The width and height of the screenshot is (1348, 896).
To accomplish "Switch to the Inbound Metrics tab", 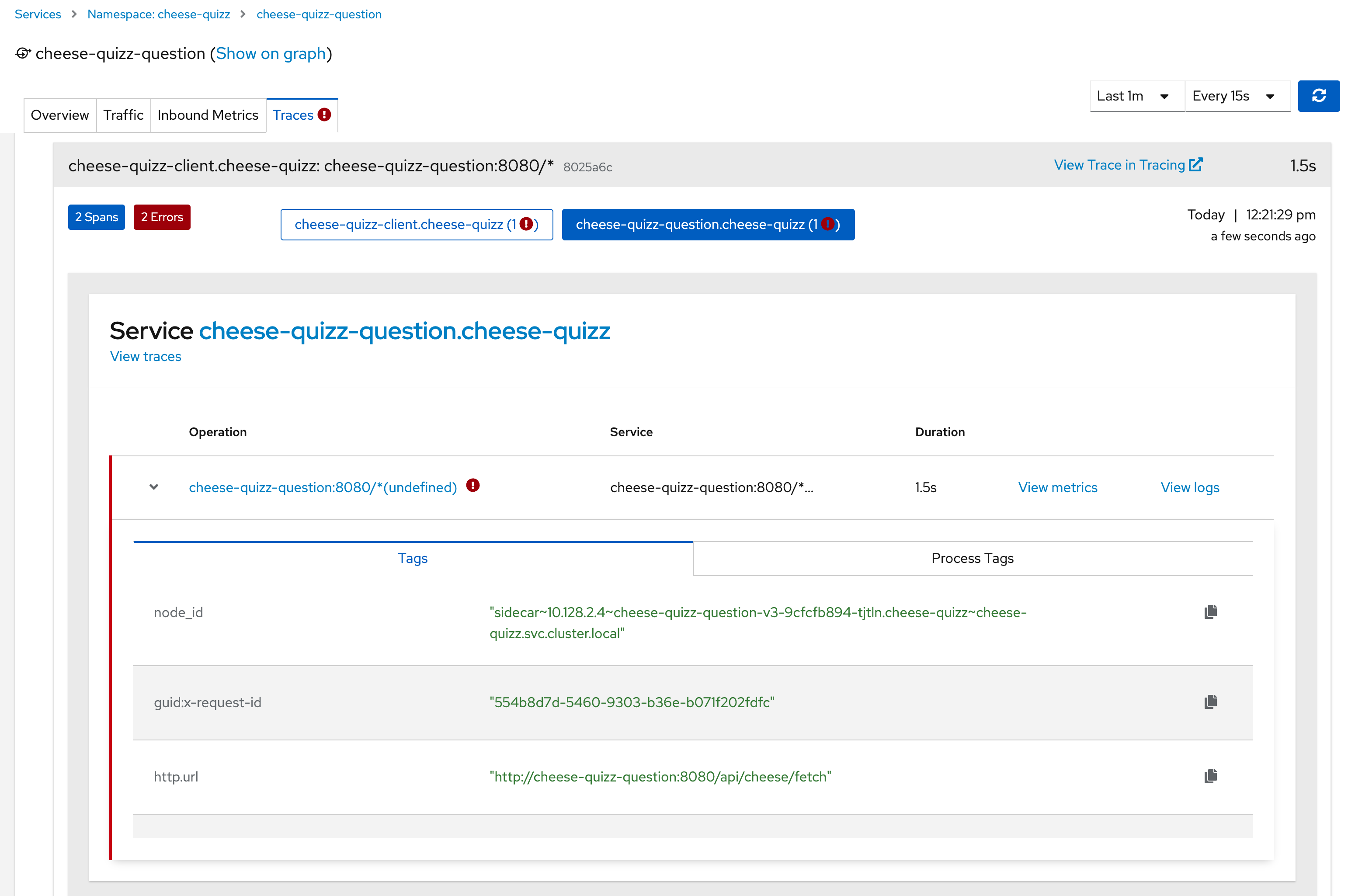I will pos(208,115).
